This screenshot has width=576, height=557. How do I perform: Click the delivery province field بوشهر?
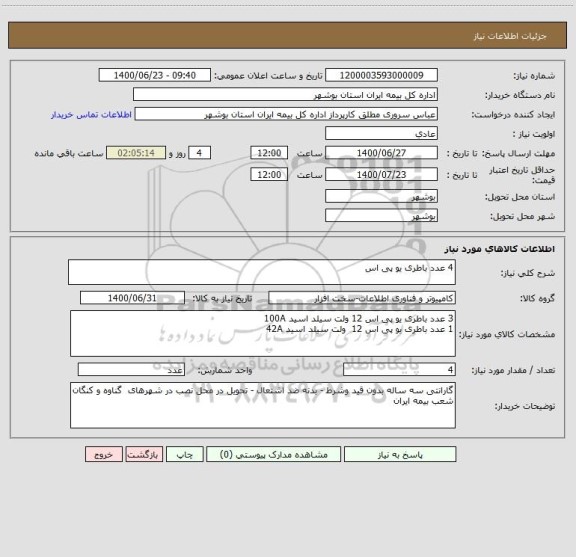pyautogui.click(x=381, y=197)
